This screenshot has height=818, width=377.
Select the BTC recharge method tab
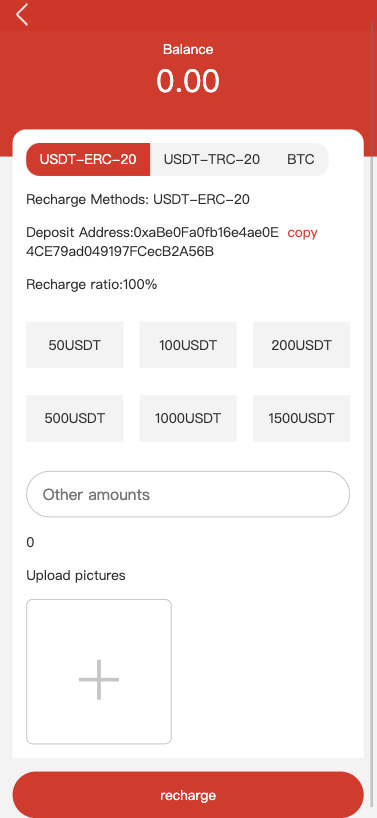(301, 159)
